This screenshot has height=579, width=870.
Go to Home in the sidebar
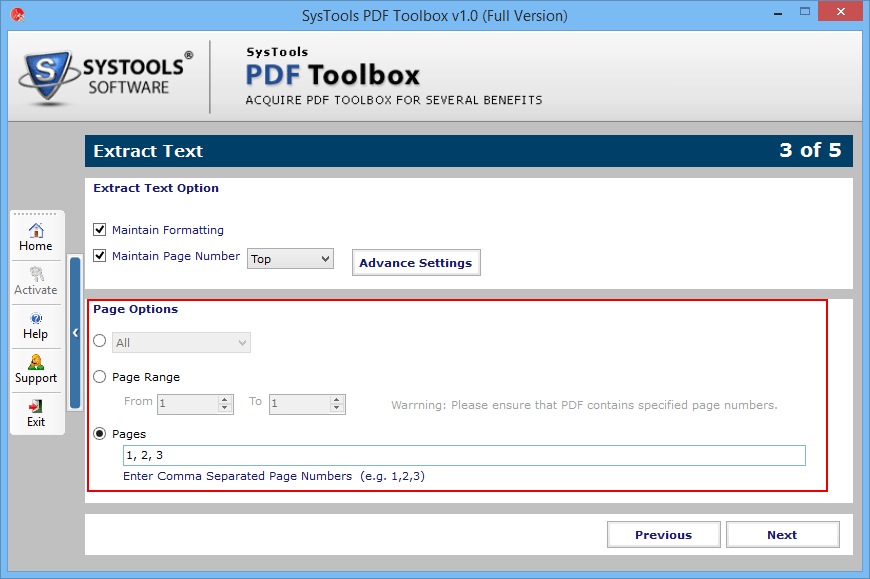(x=36, y=237)
